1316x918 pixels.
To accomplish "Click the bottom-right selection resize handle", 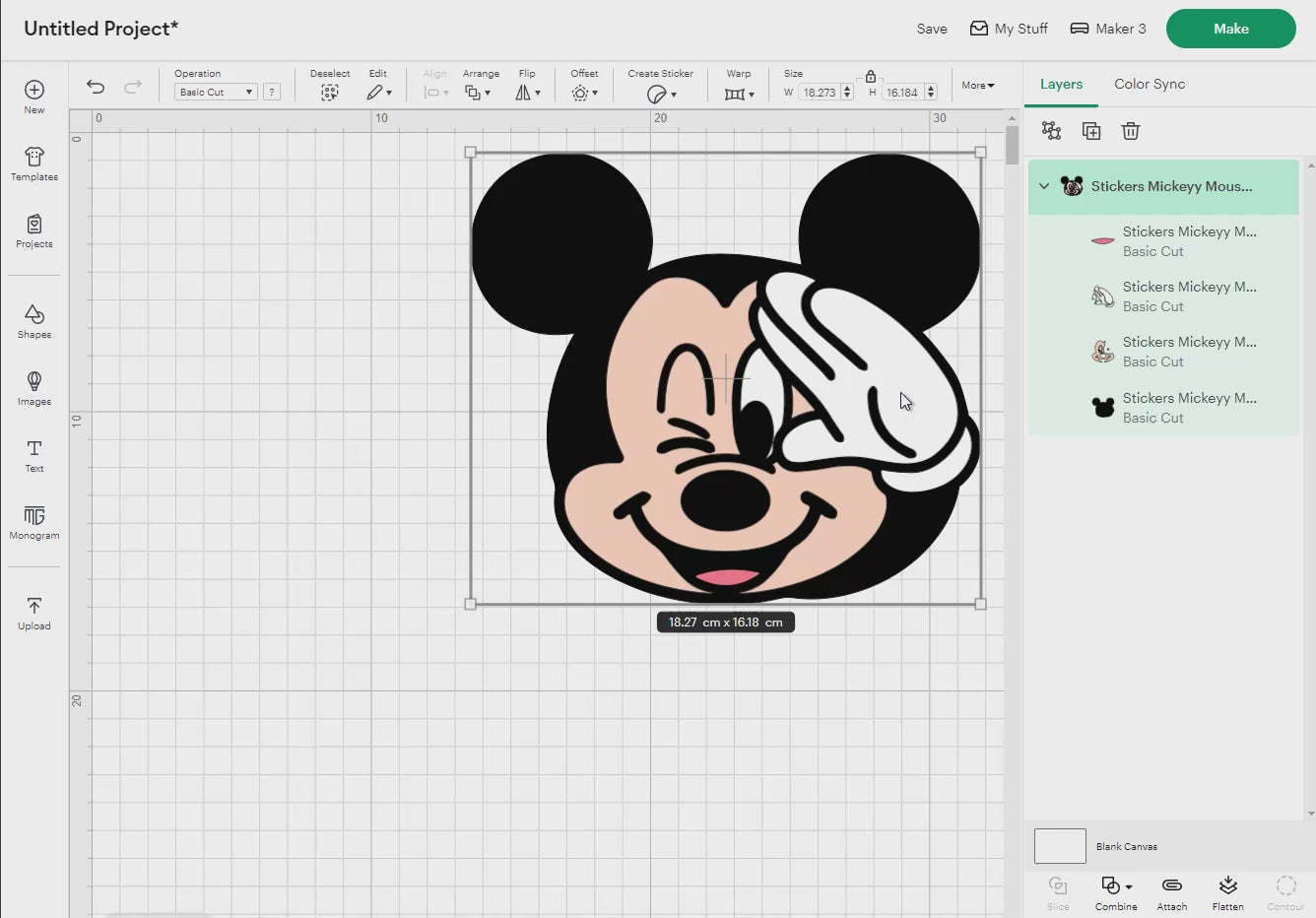I will (980, 604).
